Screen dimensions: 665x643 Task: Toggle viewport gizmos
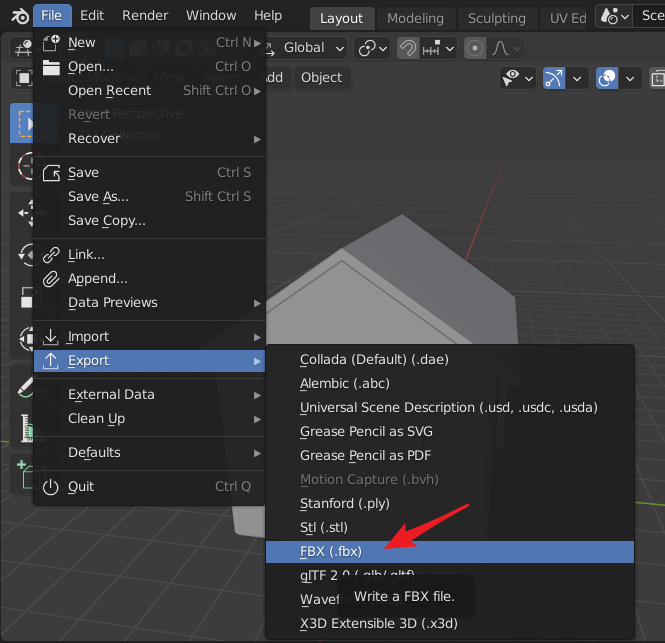554,78
